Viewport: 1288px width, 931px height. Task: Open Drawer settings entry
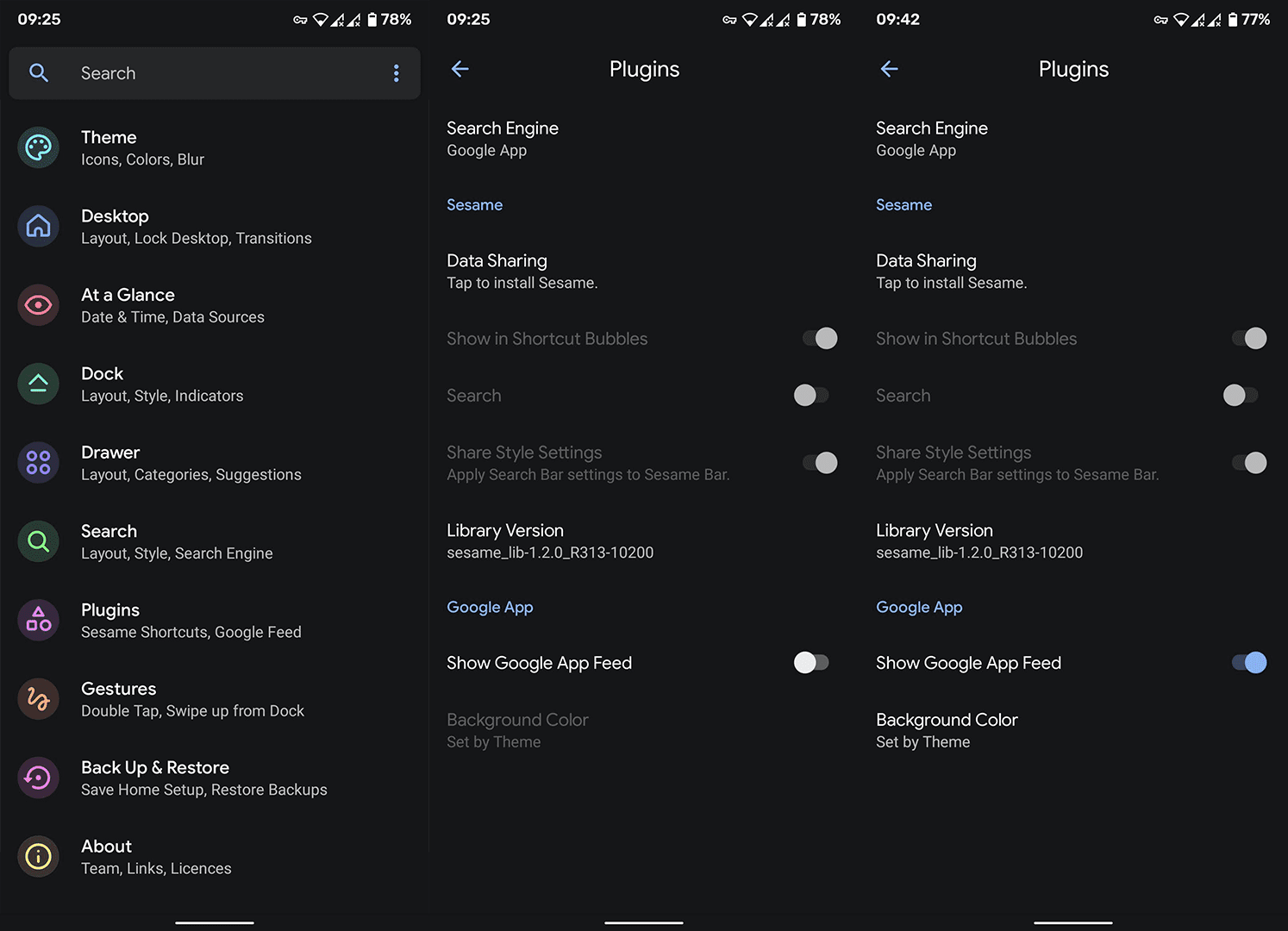pyautogui.click(x=215, y=463)
